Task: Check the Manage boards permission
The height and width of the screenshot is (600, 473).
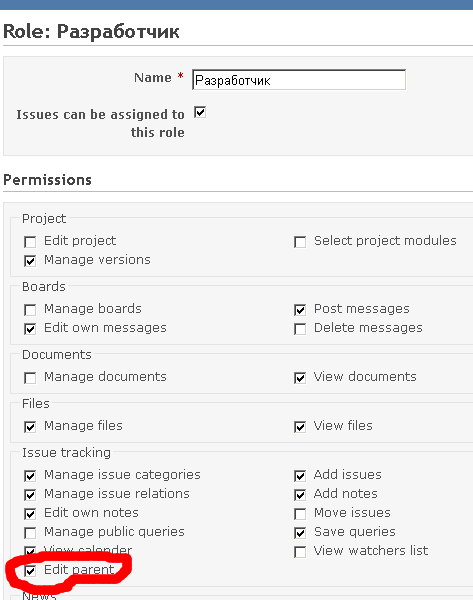Action: tap(30, 310)
